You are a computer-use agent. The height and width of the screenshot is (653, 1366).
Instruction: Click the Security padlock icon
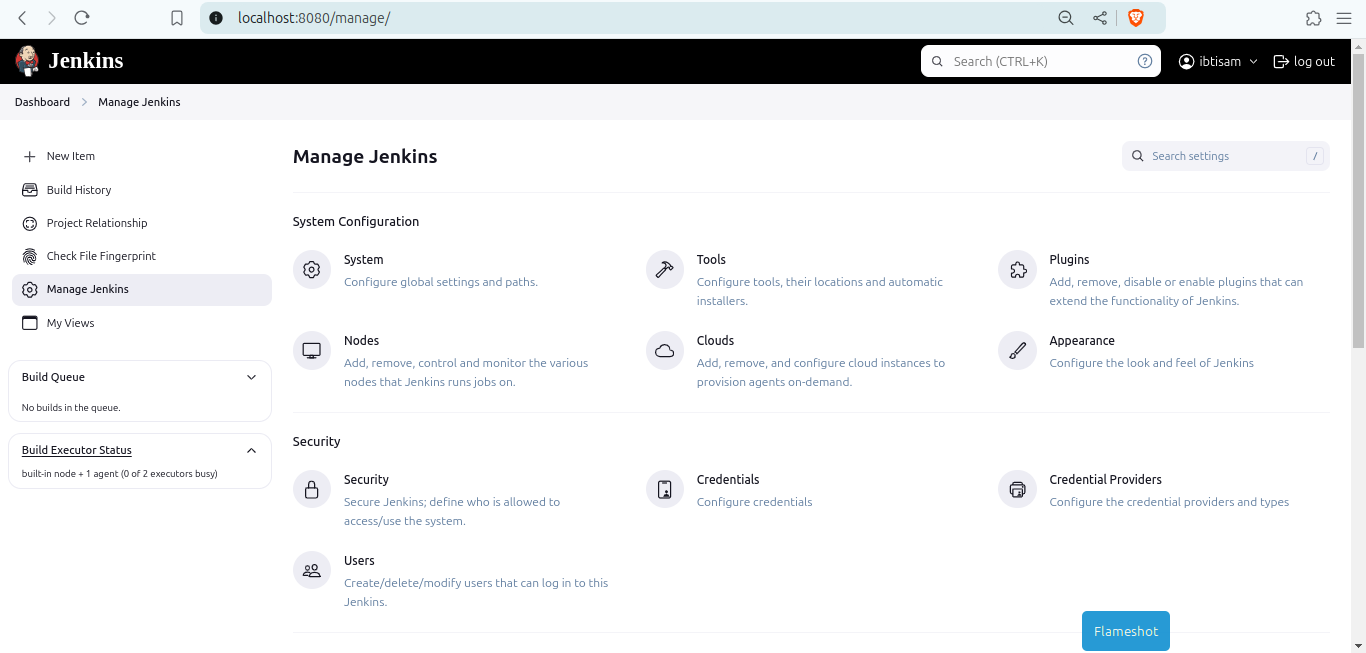(x=311, y=490)
